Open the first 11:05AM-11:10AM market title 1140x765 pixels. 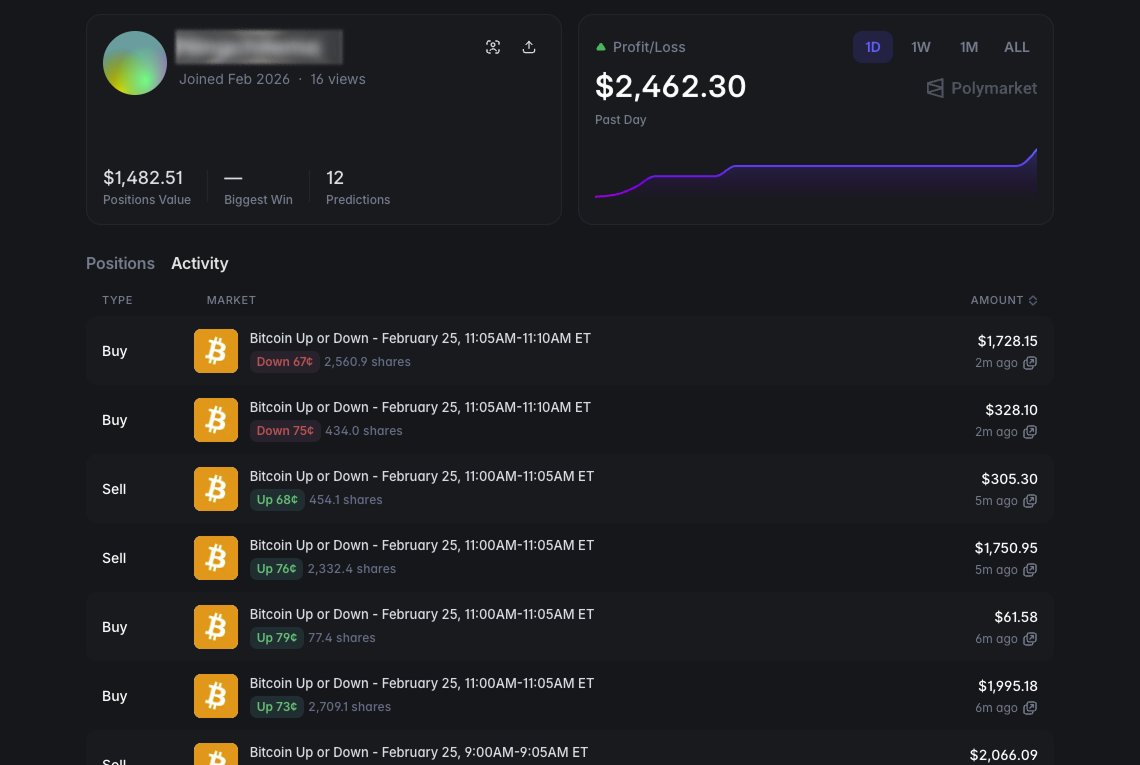point(420,338)
